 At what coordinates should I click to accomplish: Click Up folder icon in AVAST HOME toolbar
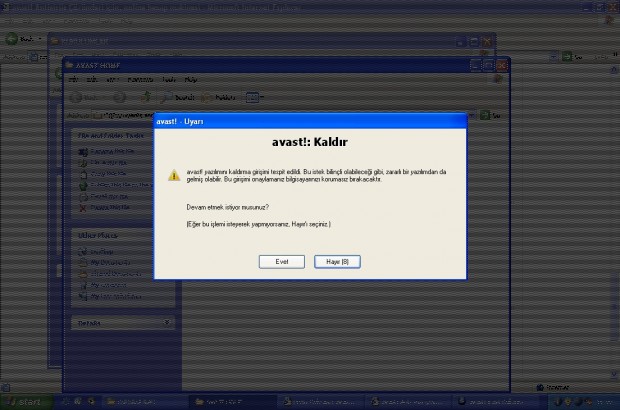147,97
